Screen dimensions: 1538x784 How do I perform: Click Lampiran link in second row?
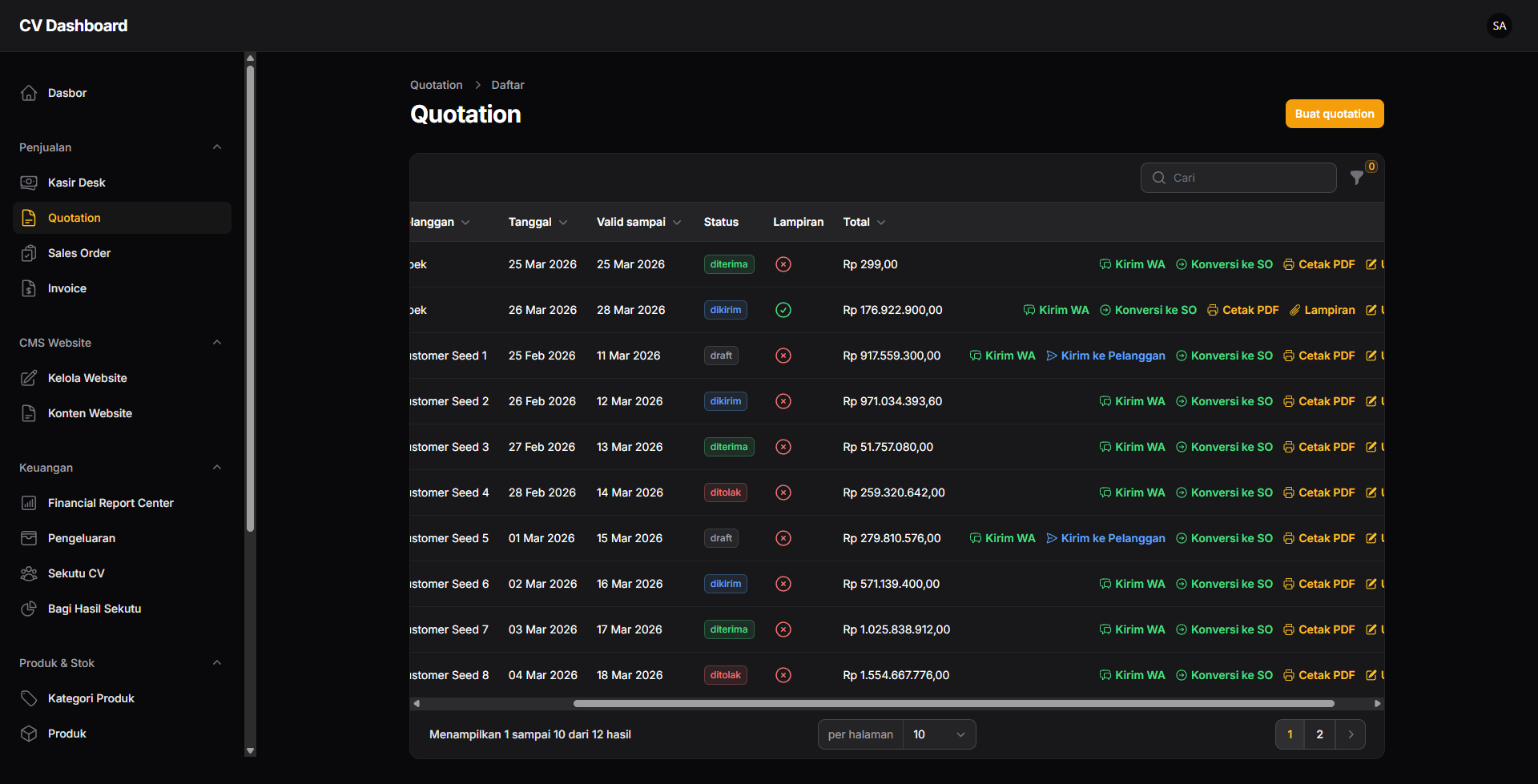click(x=1323, y=310)
